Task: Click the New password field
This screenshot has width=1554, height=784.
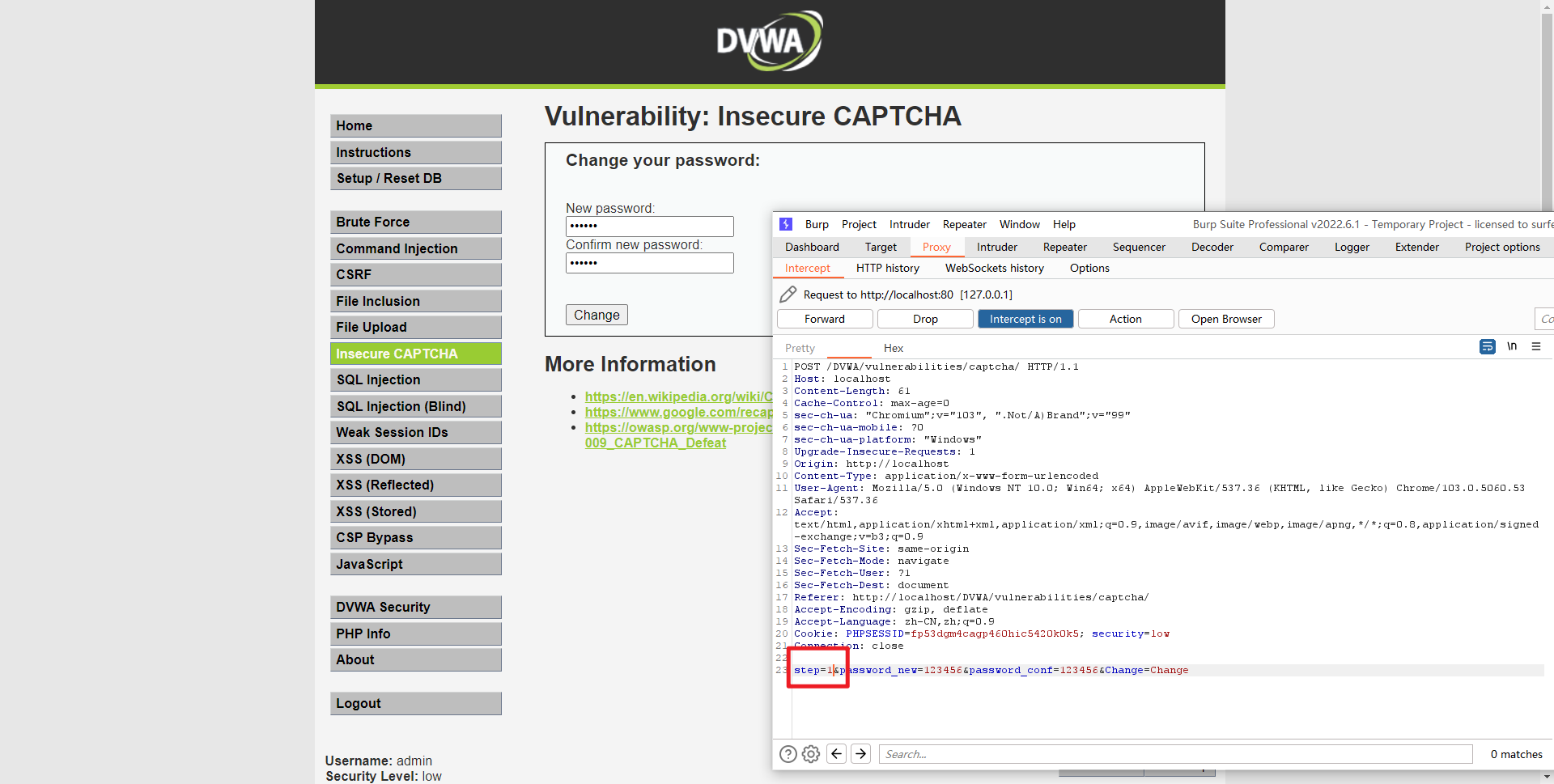Action: (x=650, y=226)
